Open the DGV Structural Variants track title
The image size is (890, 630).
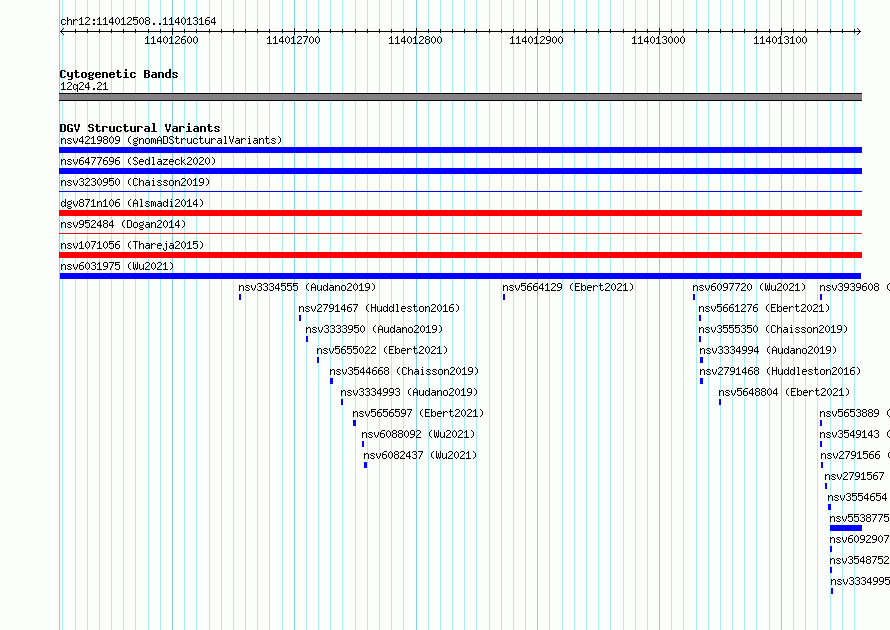tap(140, 128)
